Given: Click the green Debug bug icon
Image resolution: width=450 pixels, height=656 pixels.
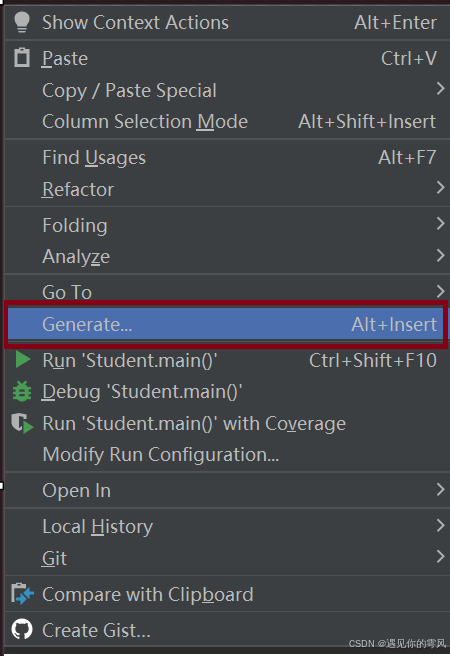Looking at the screenshot, I should [22, 392].
